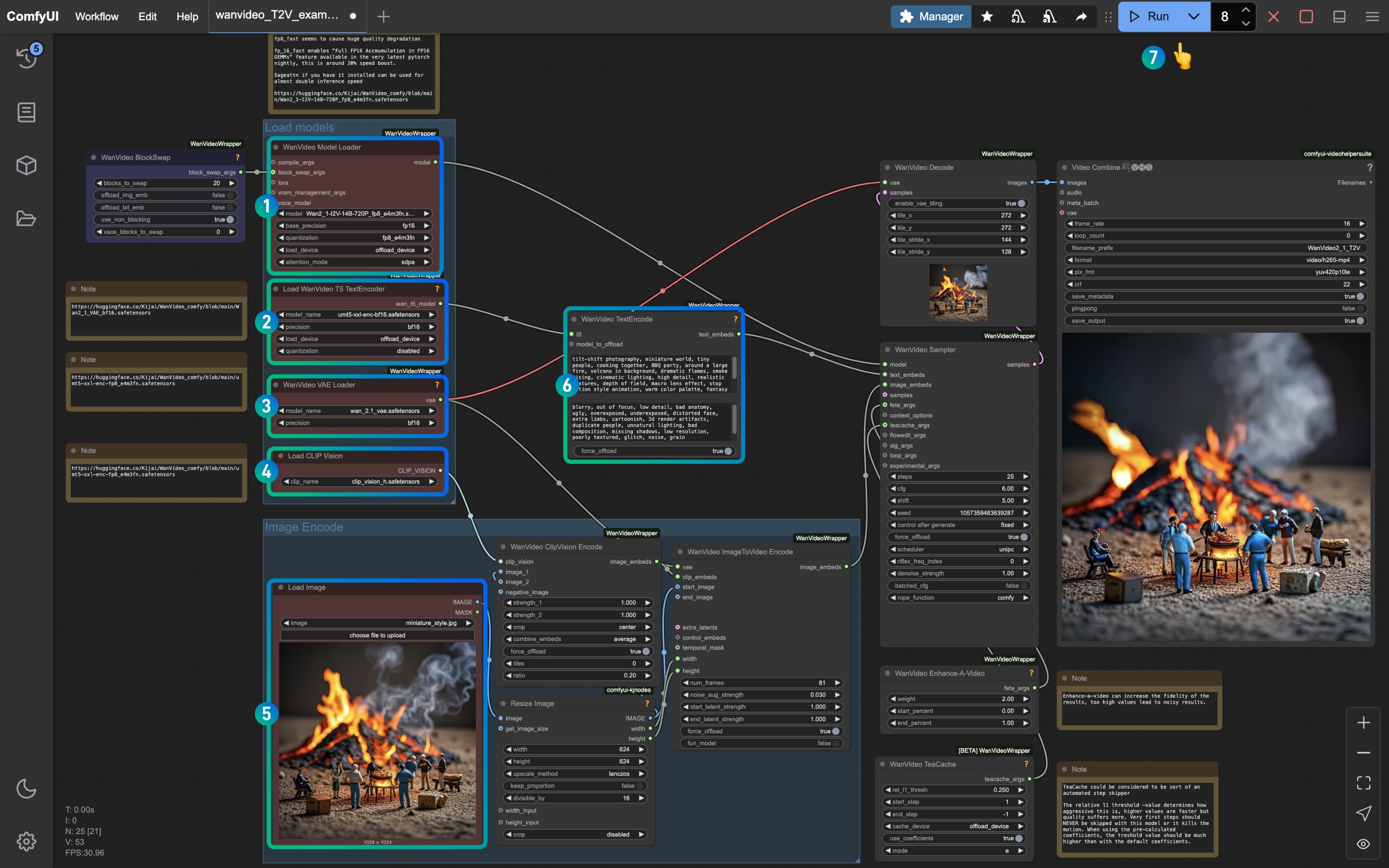Adjust cfg value 6.00 in WanVideo Sampler
Image resolution: width=1389 pixels, height=868 pixels.
(959, 488)
